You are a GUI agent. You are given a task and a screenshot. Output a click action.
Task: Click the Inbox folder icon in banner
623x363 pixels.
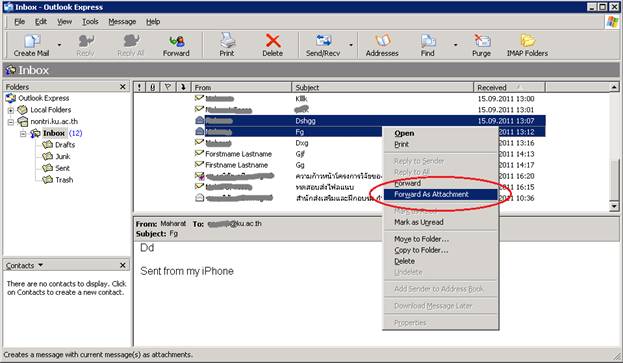point(10,70)
